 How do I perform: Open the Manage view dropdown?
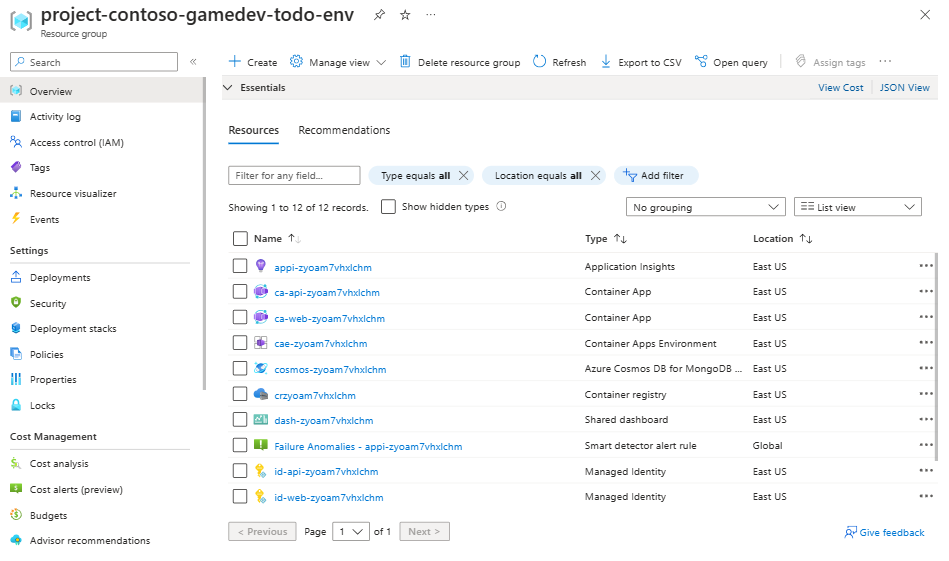(338, 62)
